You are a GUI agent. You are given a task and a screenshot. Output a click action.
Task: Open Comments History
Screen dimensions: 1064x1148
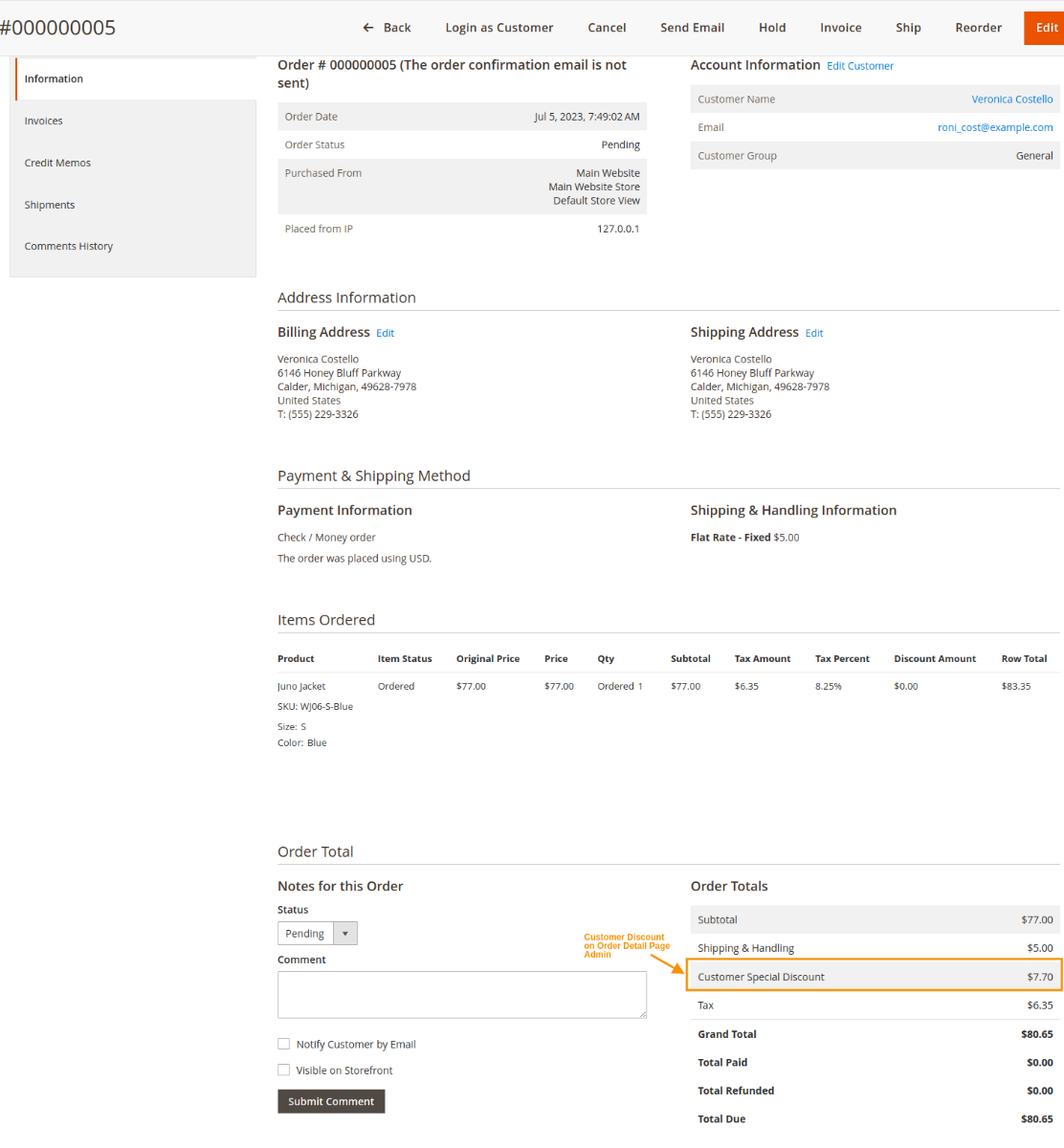[x=68, y=246]
